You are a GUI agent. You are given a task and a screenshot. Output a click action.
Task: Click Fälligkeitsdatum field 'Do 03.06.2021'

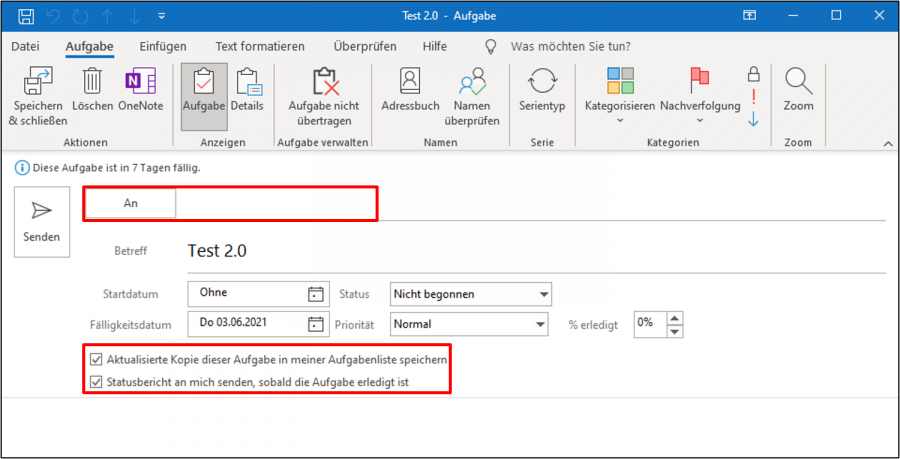(247, 324)
